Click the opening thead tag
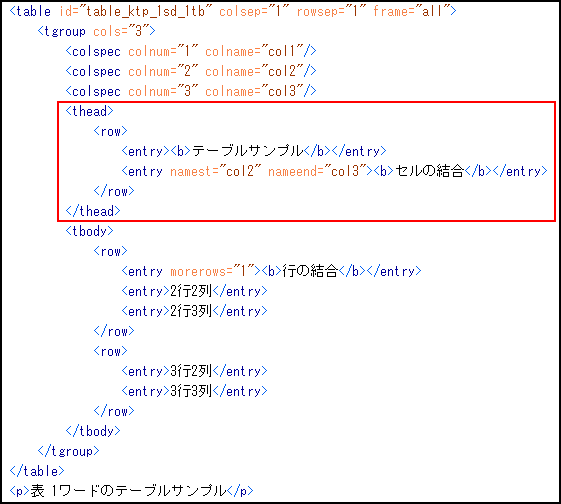Image resolution: width=561 pixels, height=504 pixels. click(x=89, y=111)
